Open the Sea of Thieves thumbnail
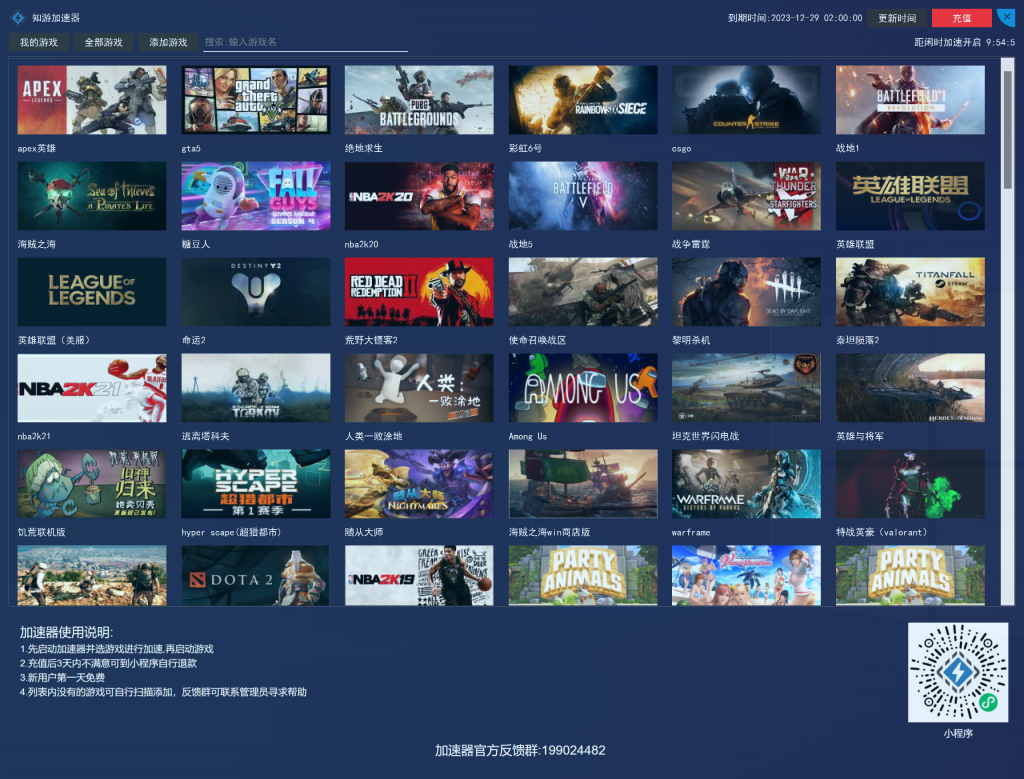This screenshot has width=1024, height=779. click(x=91, y=196)
